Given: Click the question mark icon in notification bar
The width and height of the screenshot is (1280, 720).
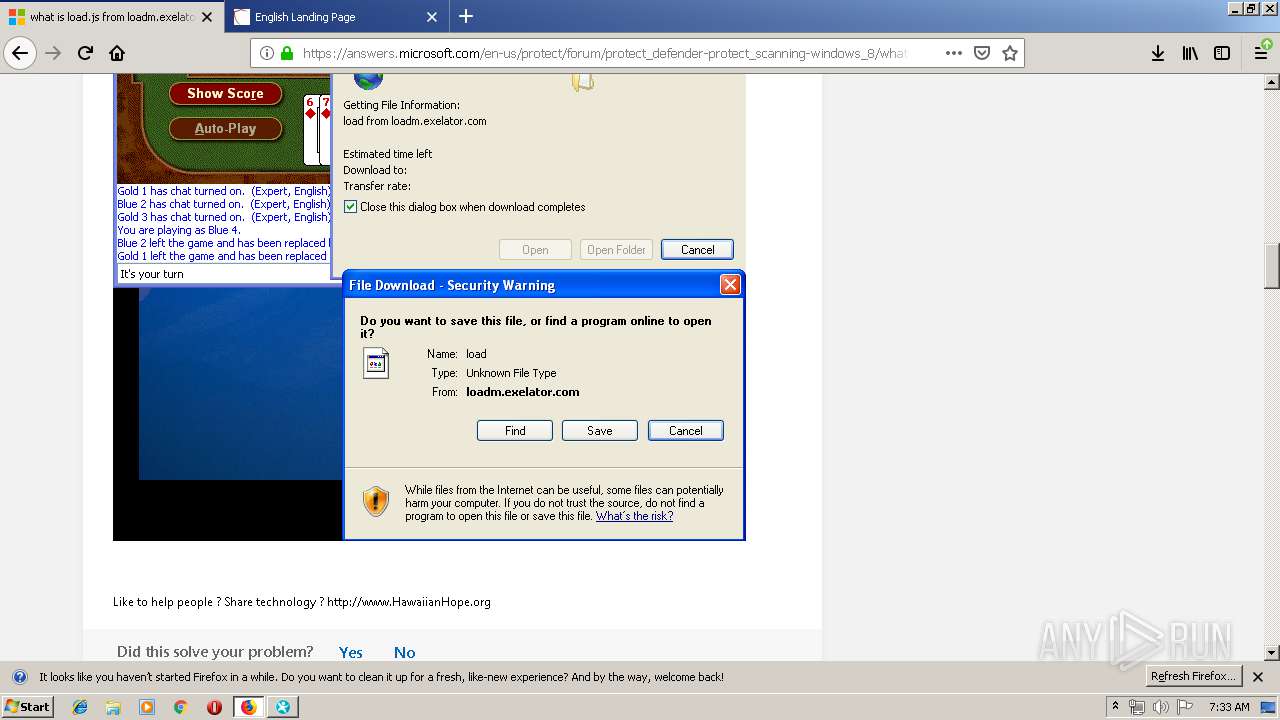Looking at the screenshot, I should click(19, 677).
